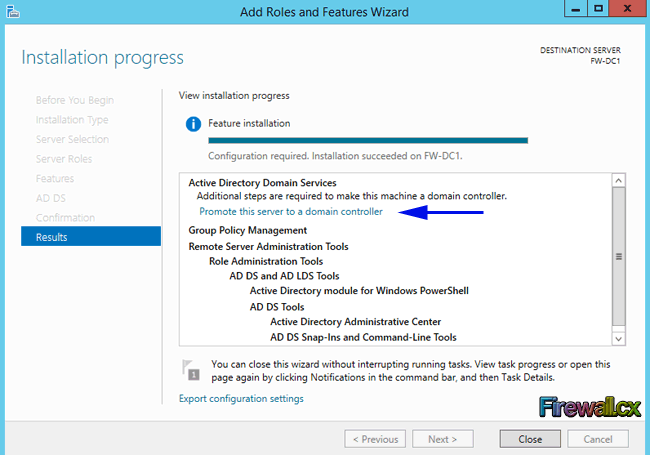This screenshot has width=650, height=455.
Task: Select the Server Roles step
Action: [x=64, y=159]
